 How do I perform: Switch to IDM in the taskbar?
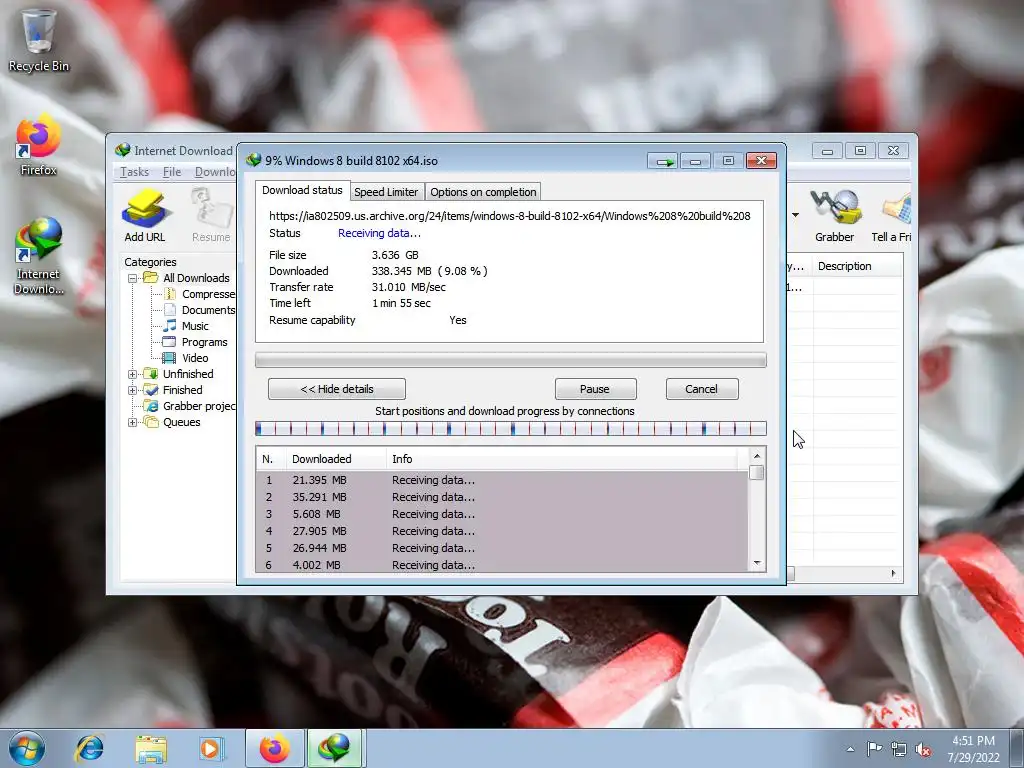pos(334,748)
